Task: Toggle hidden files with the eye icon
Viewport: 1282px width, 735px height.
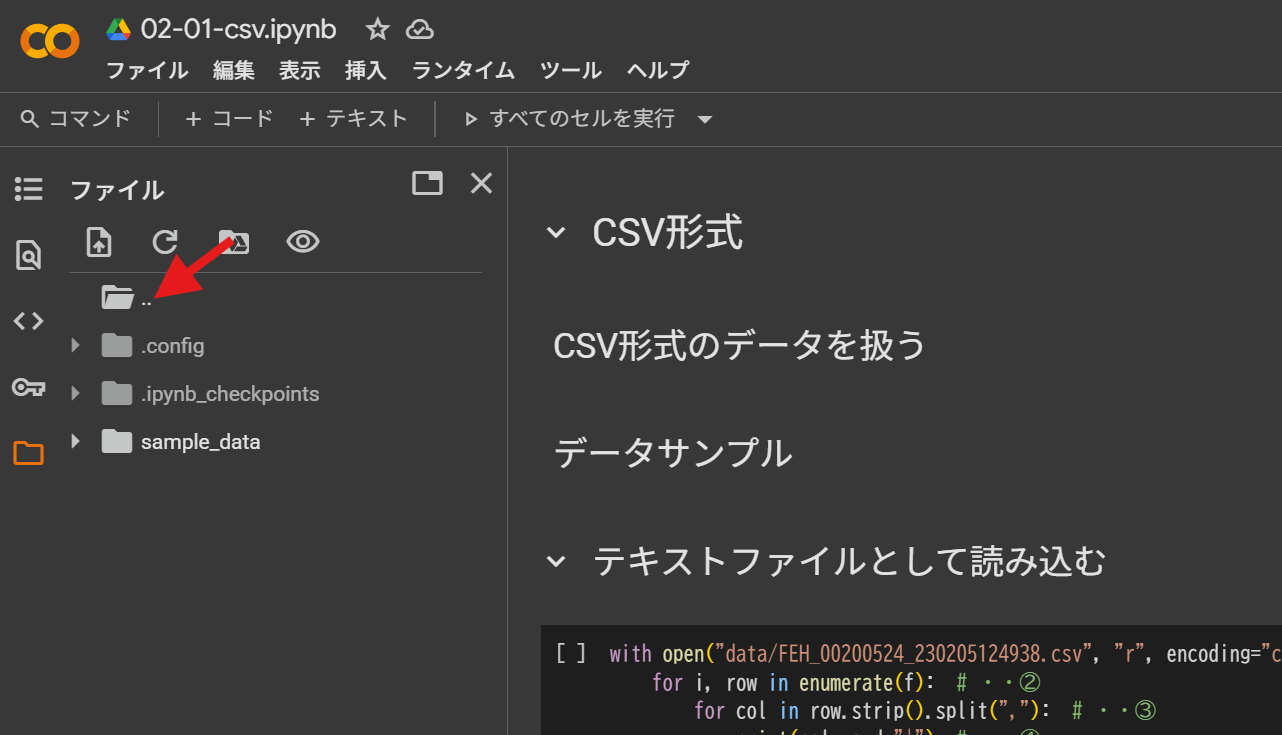Action: [302, 242]
